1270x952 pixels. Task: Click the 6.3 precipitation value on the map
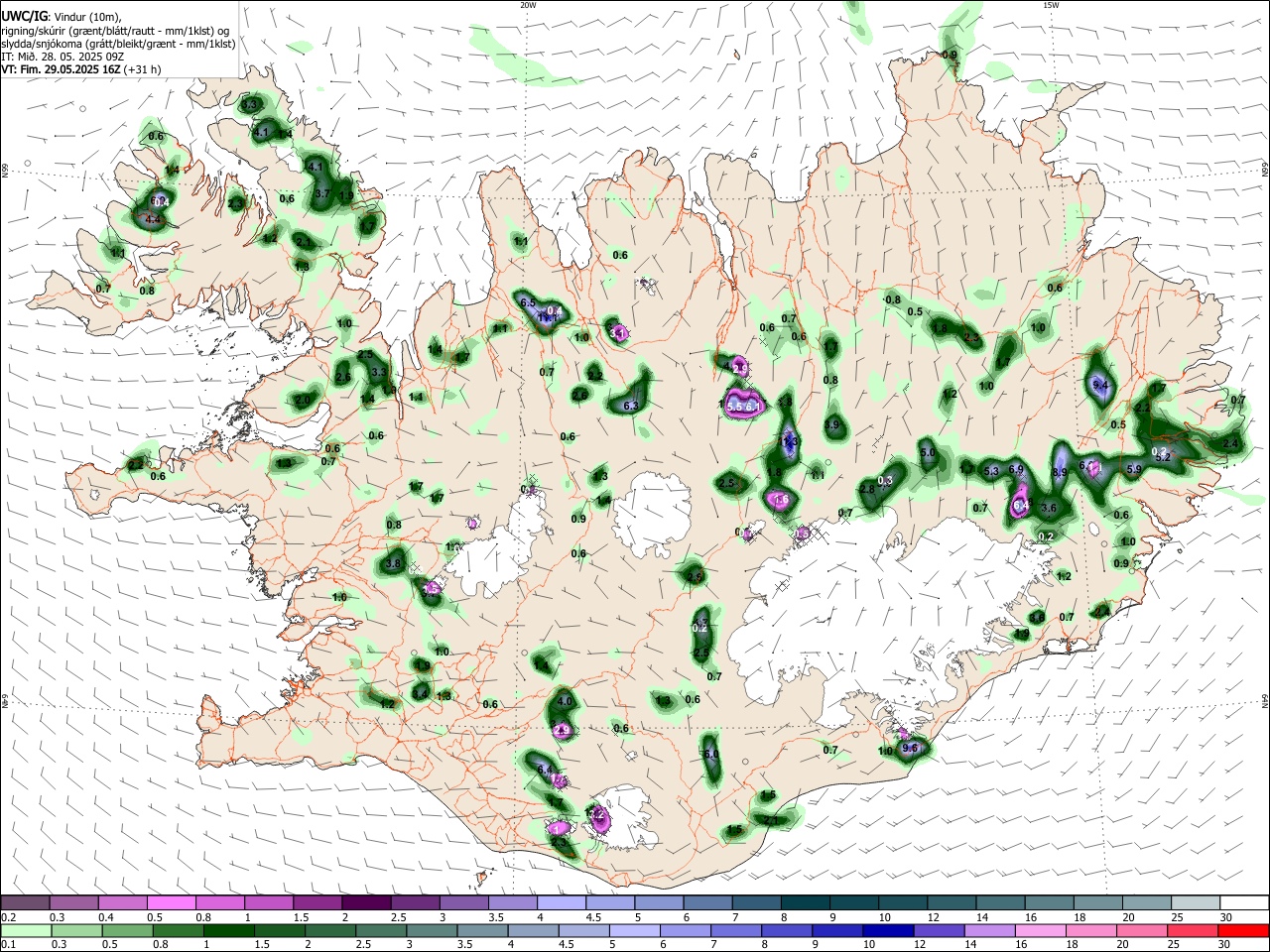click(630, 406)
